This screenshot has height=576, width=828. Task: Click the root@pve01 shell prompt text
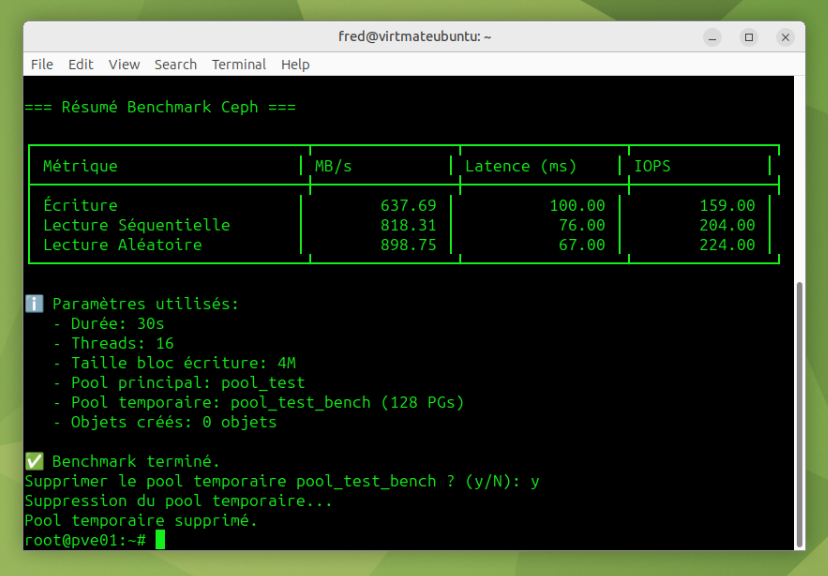[85, 540]
